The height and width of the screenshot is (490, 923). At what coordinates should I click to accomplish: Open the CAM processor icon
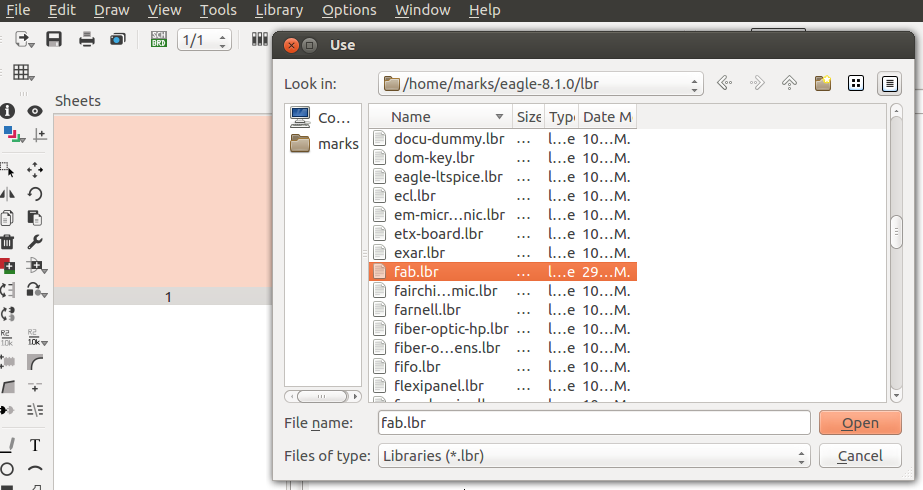(118, 39)
